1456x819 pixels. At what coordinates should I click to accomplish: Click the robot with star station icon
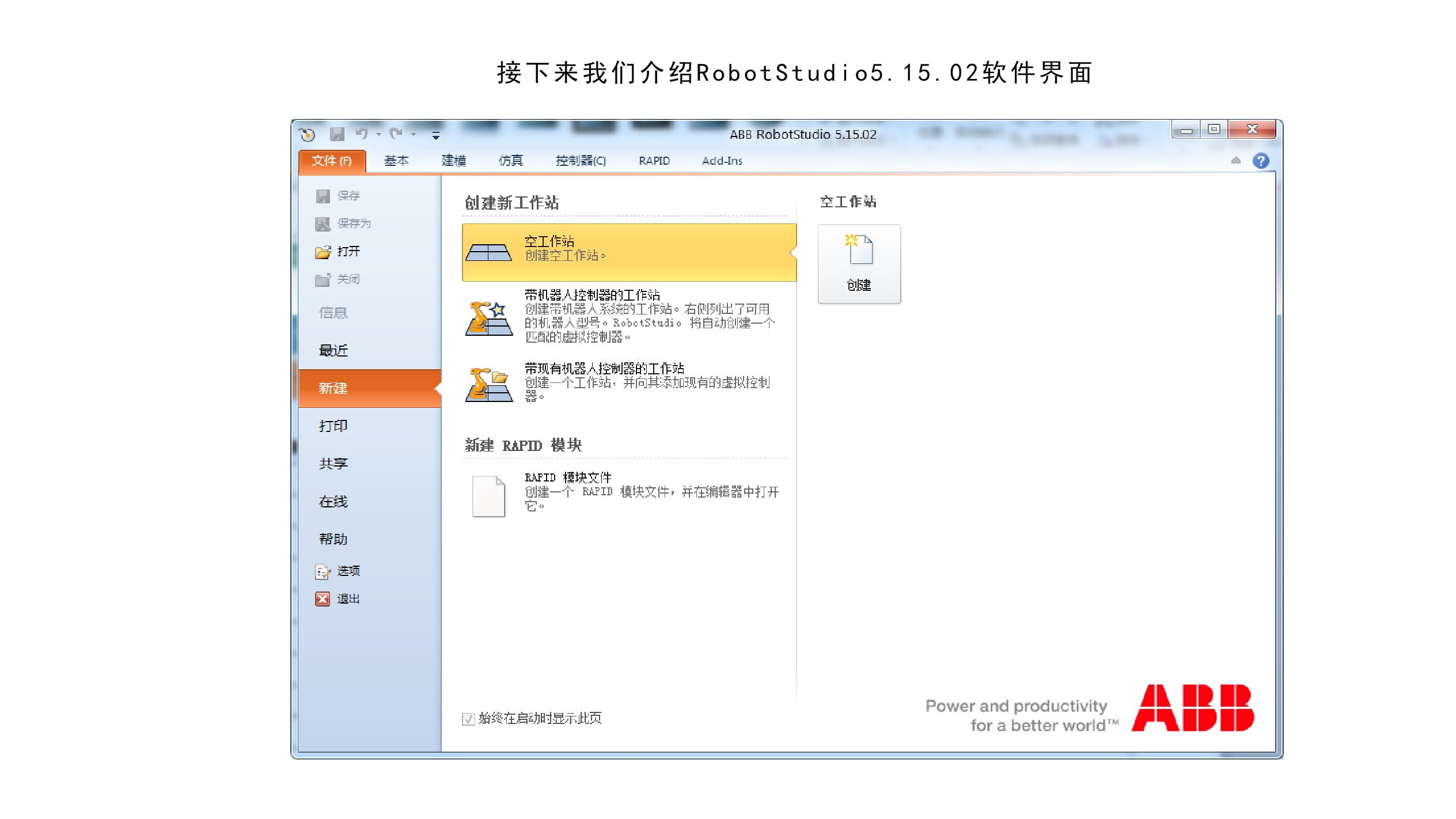tap(488, 318)
